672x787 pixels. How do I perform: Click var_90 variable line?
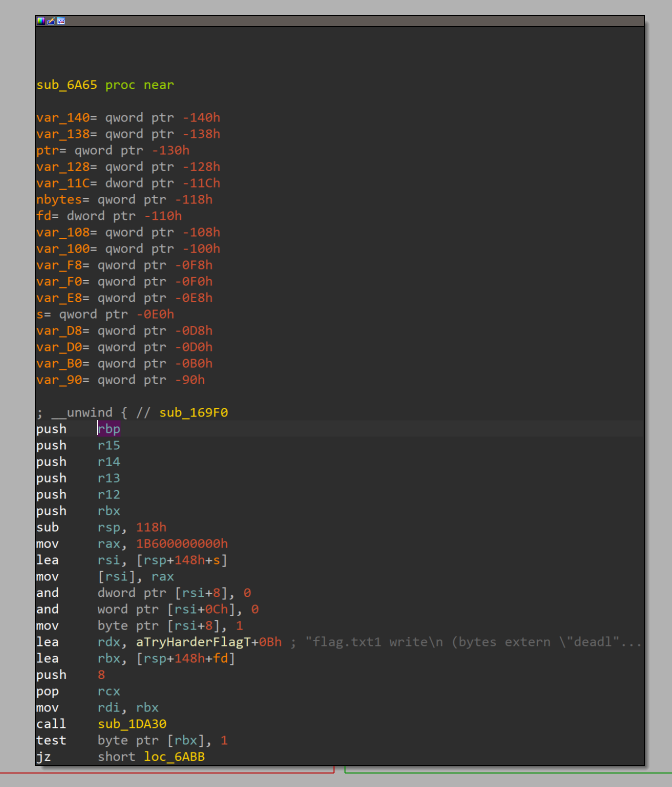tap(120, 380)
